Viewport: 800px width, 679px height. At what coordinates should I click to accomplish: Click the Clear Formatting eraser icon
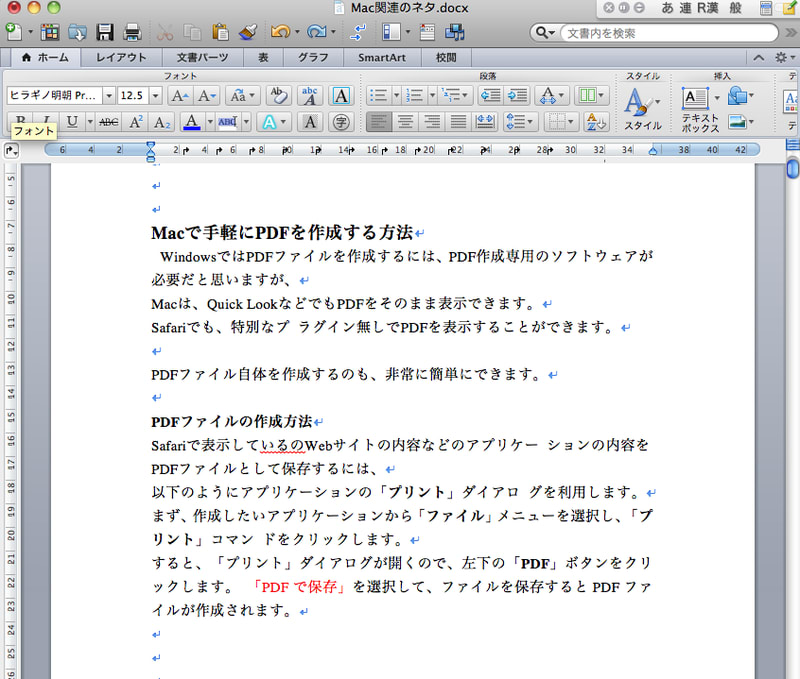pos(279,96)
